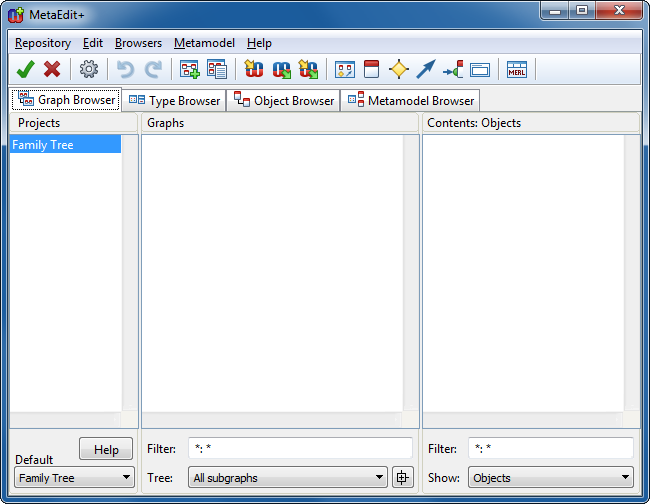Open the Tree 'All subgraphs' dropdown
The image size is (650, 504).
pyautogui.click(x=287, y=478)
